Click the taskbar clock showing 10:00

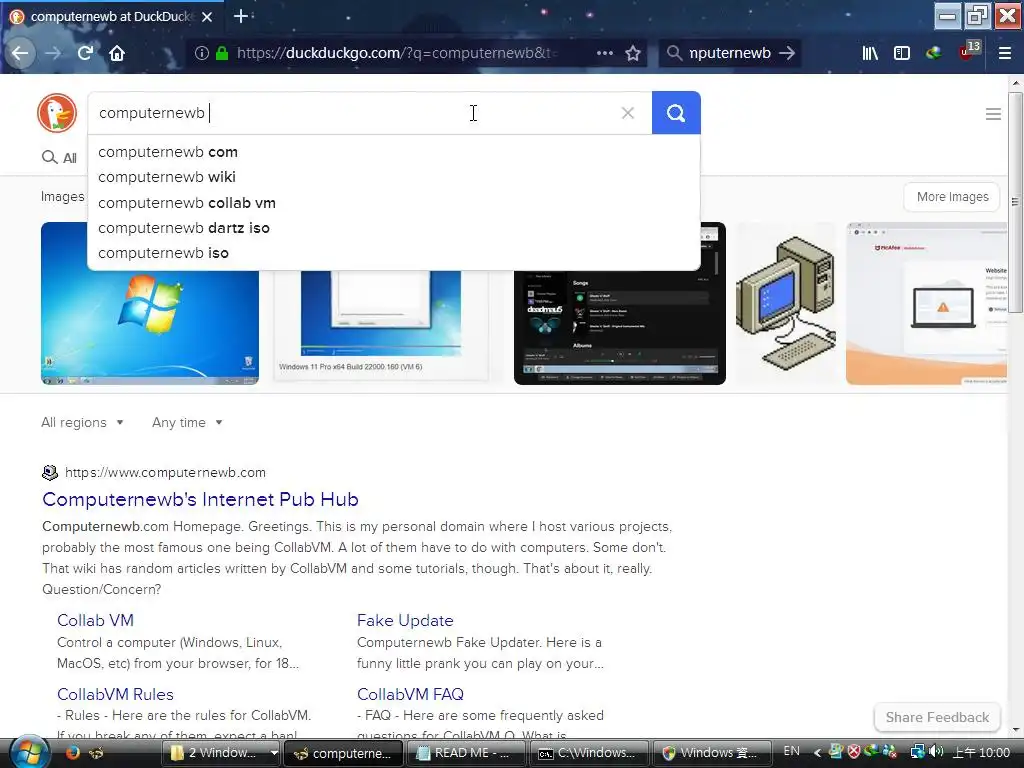(x=982, y=752)
